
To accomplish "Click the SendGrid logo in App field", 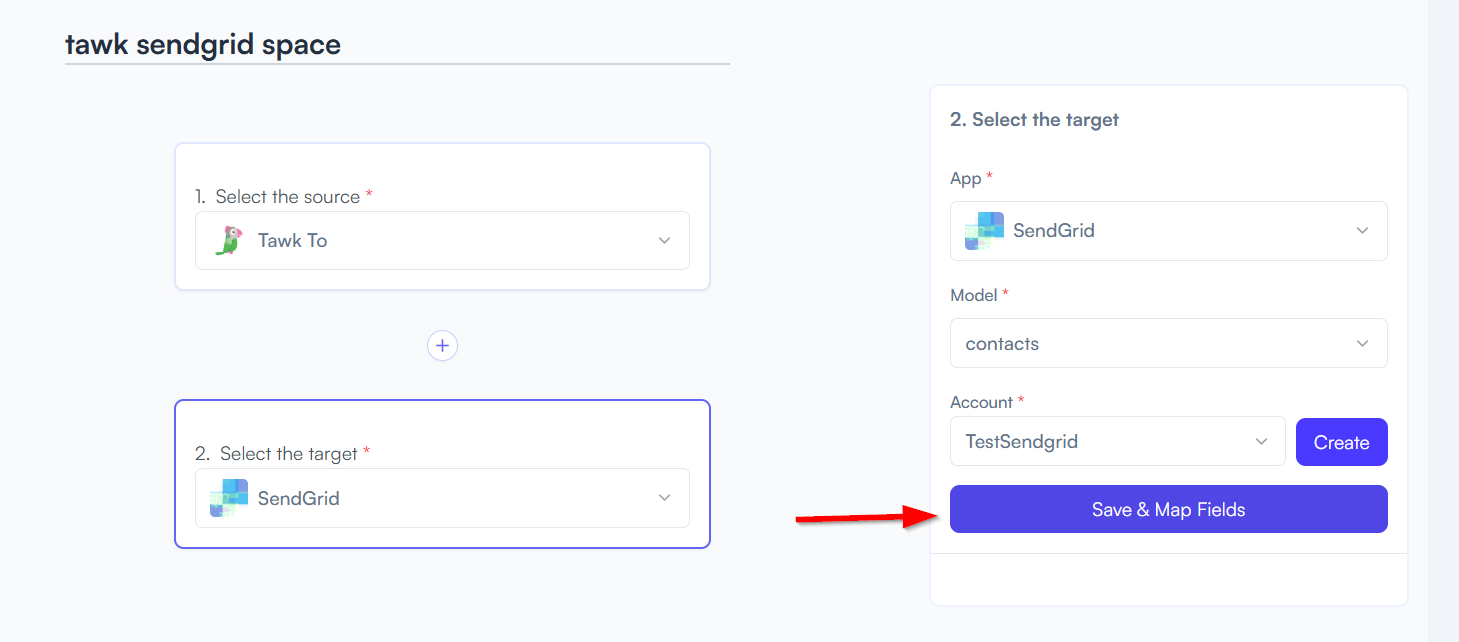I will [984, 231].
